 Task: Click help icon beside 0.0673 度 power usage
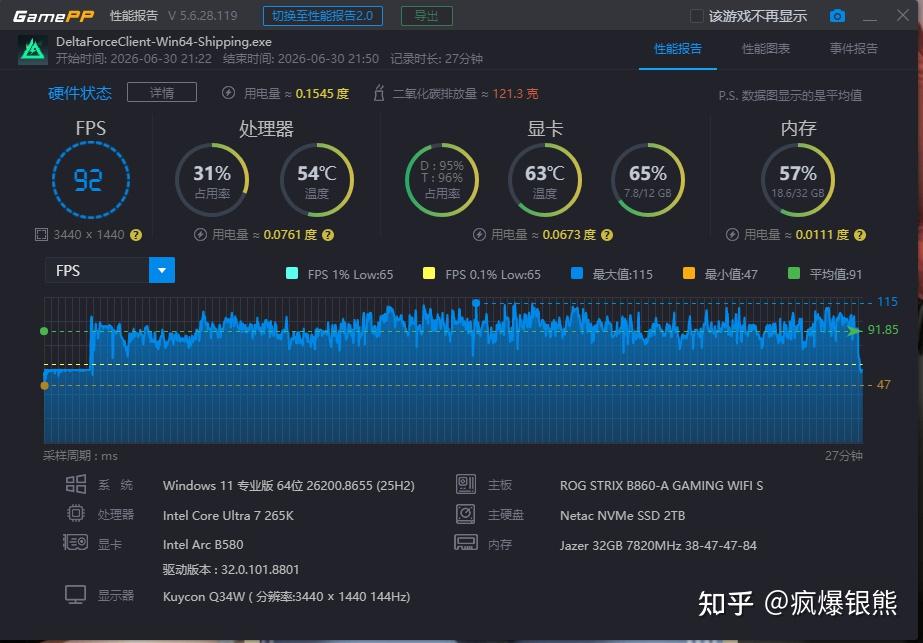(607, 235)
